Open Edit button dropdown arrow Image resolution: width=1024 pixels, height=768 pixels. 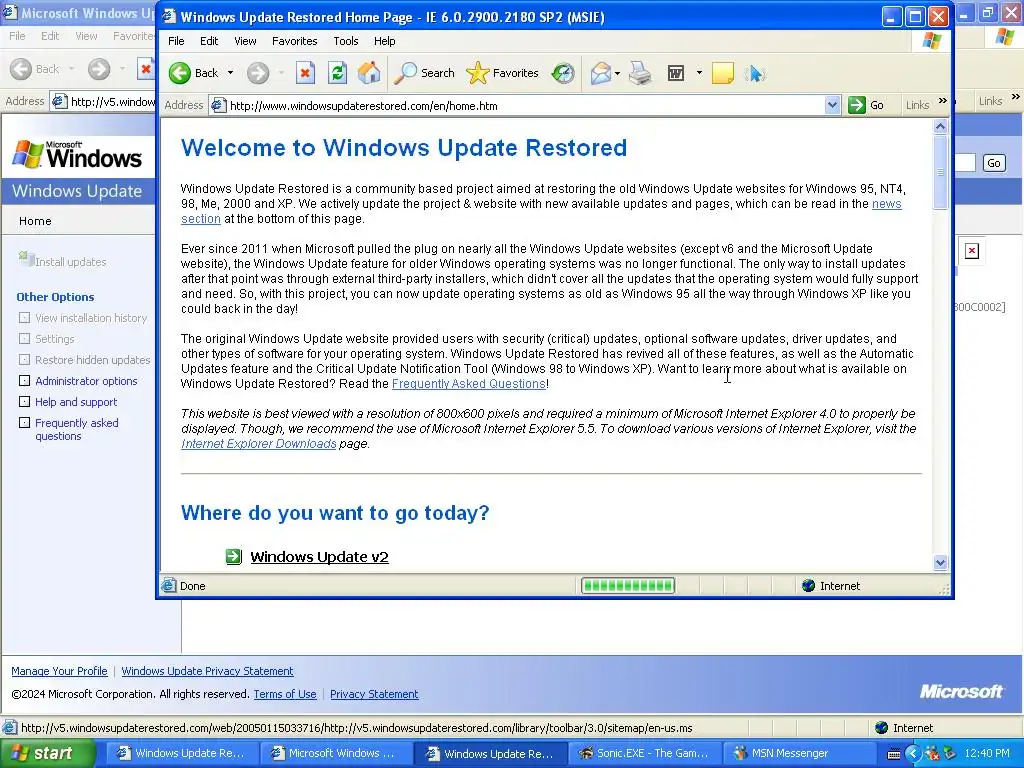pyautogui.click(x=699, y=73)
